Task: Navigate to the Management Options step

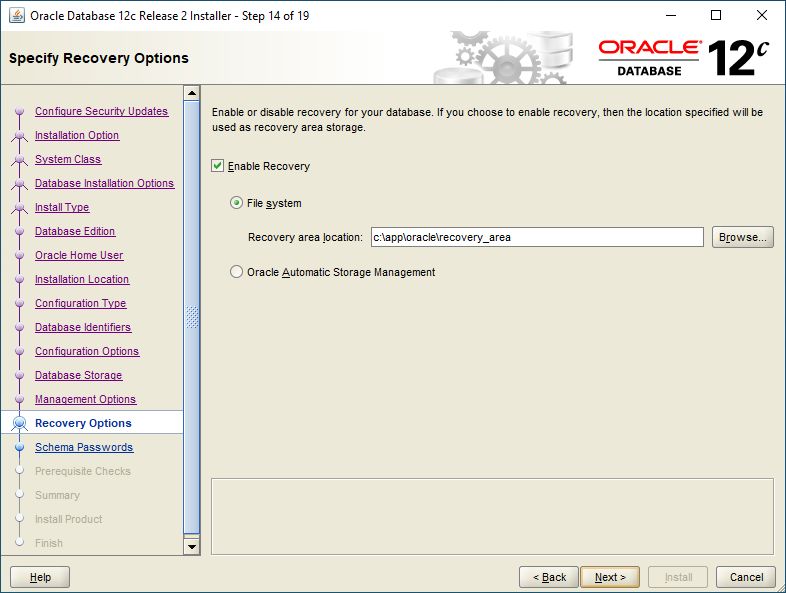Action: click(x=85, y=400)
